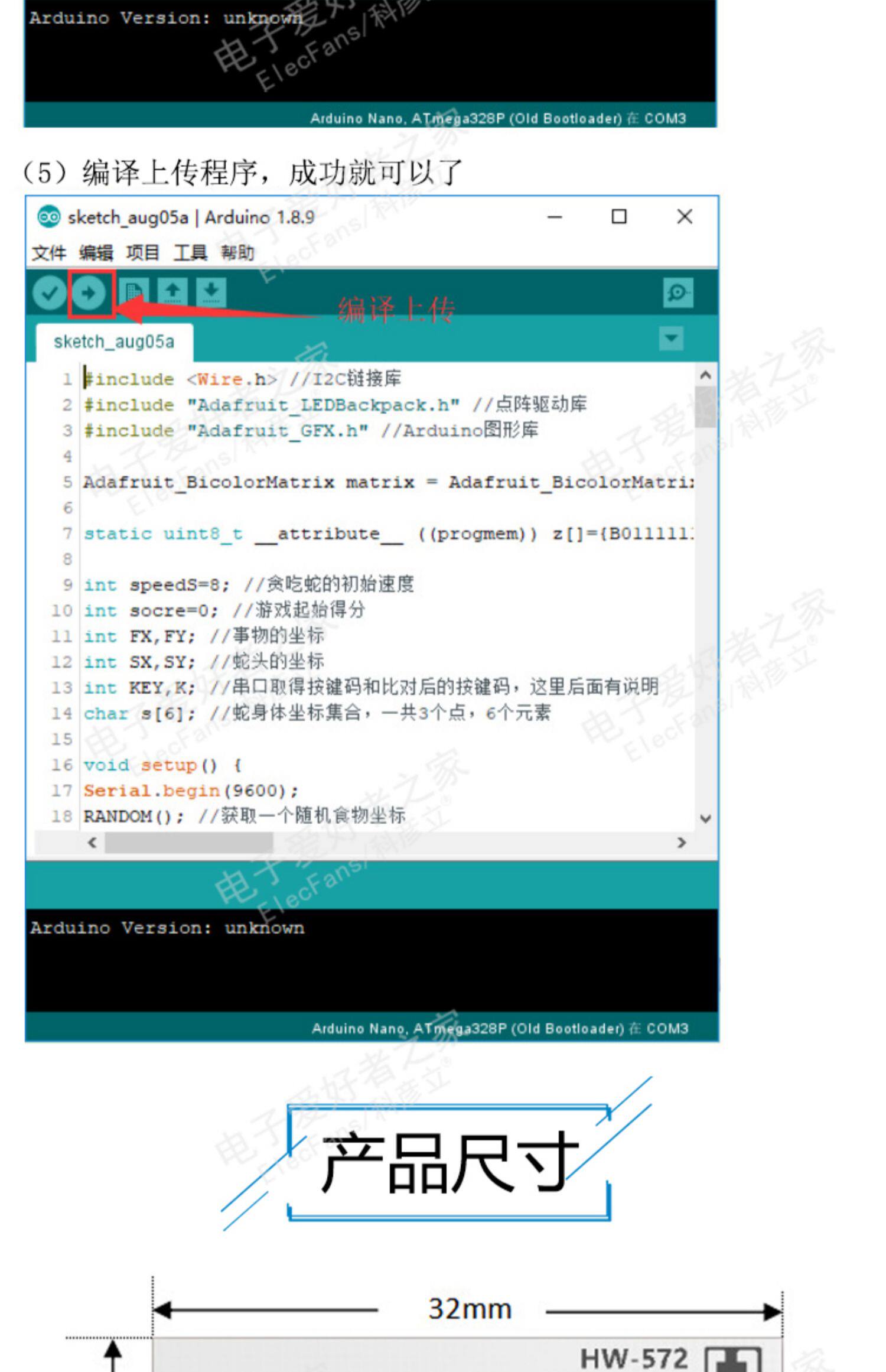Create a new sketch with New icon
Image resolution: width=886 pixels, height=1372 pixels.
click(133, 292)
